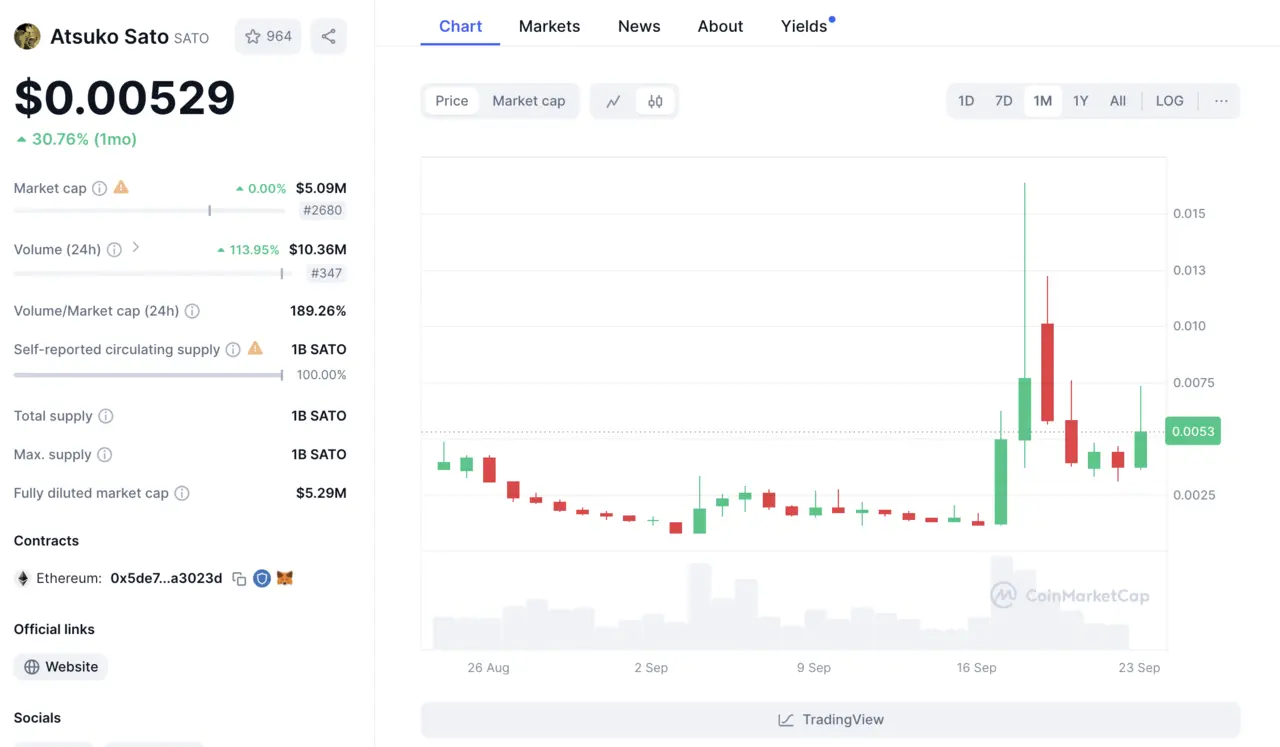Select the Price toggle
Viewport: 1280px width, 747px height.
pyautogui.click(x=452, y=101)
